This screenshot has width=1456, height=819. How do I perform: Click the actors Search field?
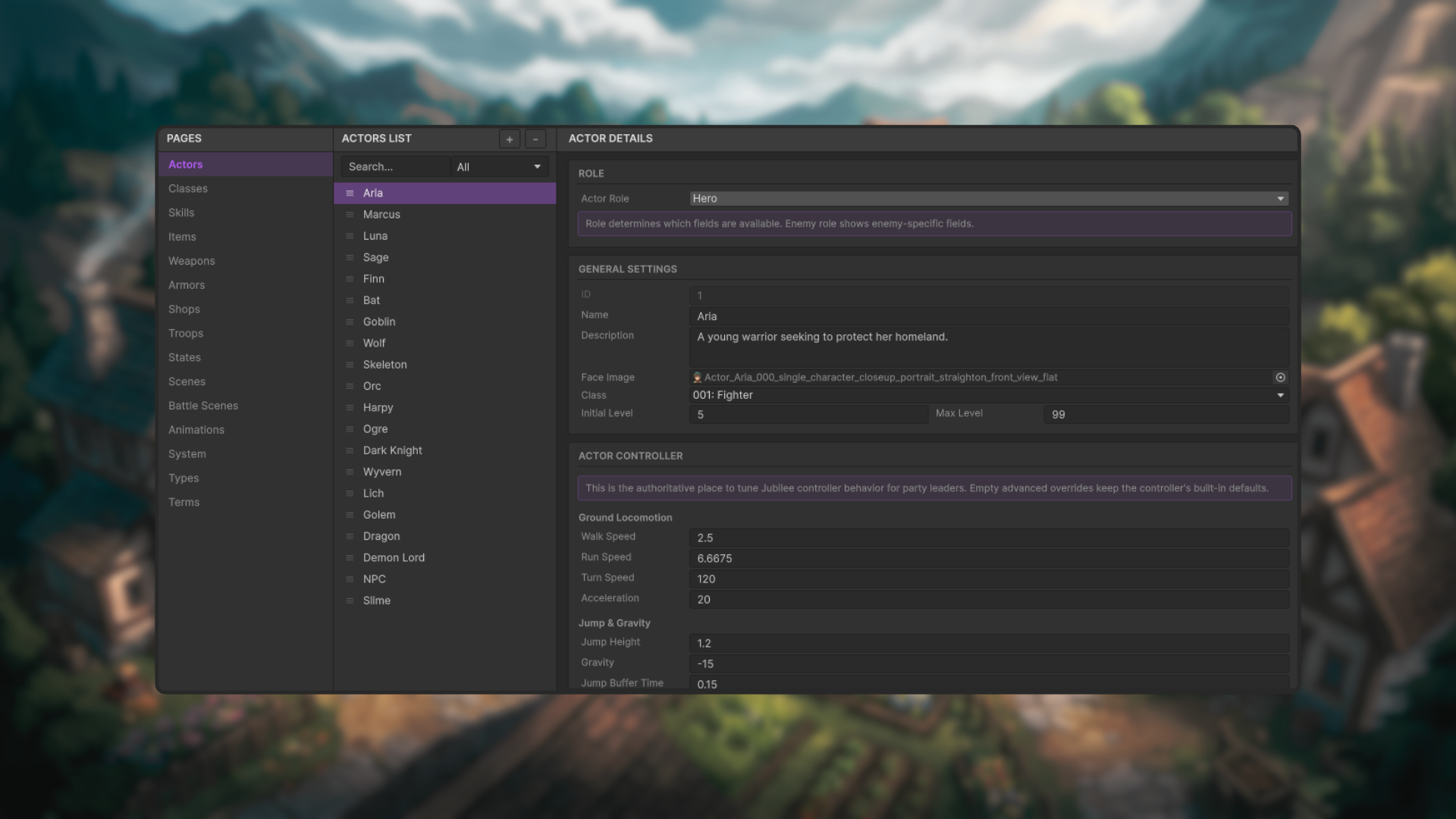click(x=395, y=167)
